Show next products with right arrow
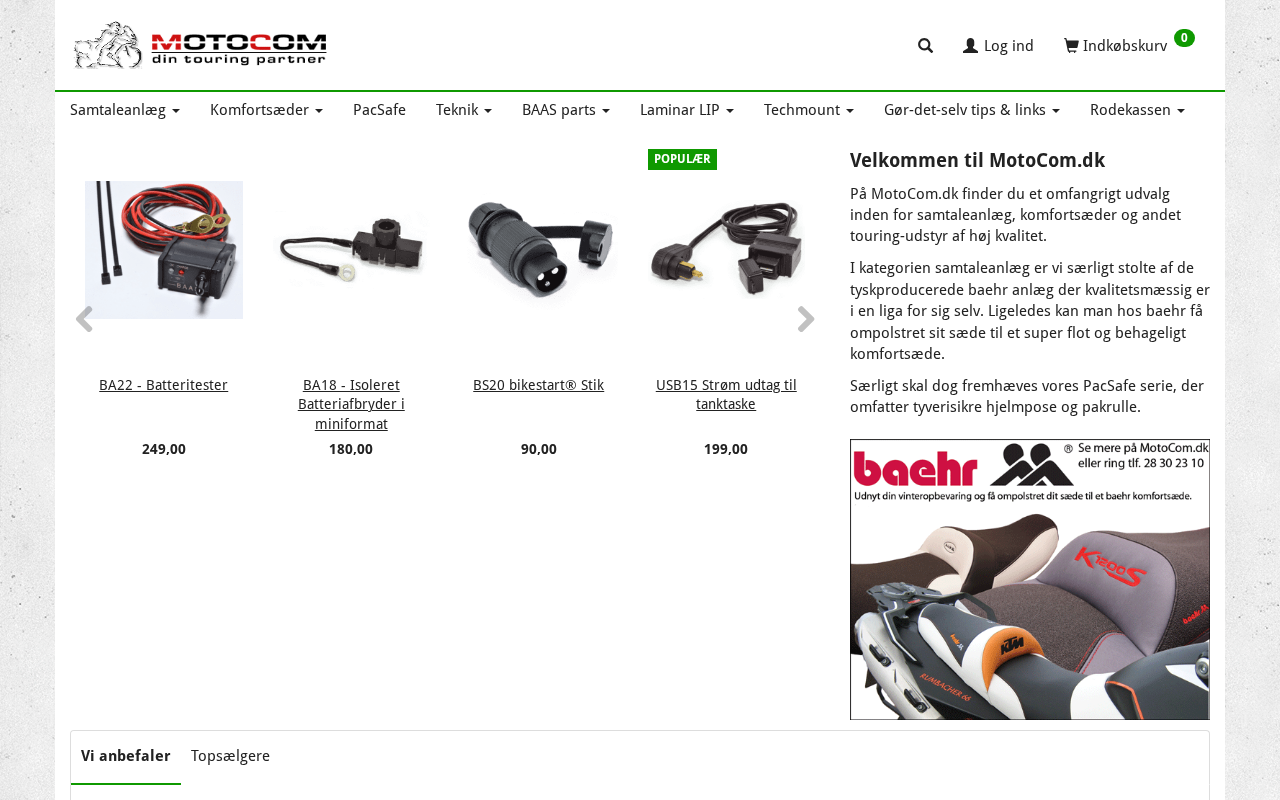The width and height of the screenshot is (1280, 800). (x=806, y=319)
